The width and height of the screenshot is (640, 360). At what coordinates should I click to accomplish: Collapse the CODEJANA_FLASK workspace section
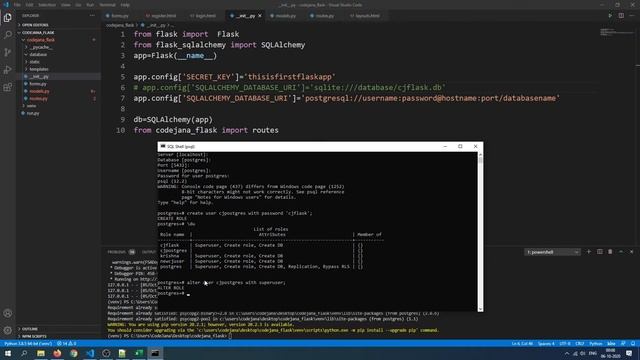coord(38,33)
